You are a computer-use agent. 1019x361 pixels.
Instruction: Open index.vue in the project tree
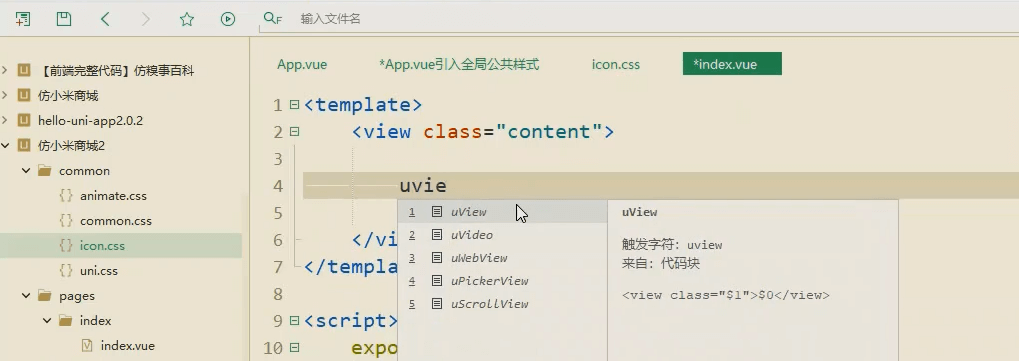pos(127,346)
